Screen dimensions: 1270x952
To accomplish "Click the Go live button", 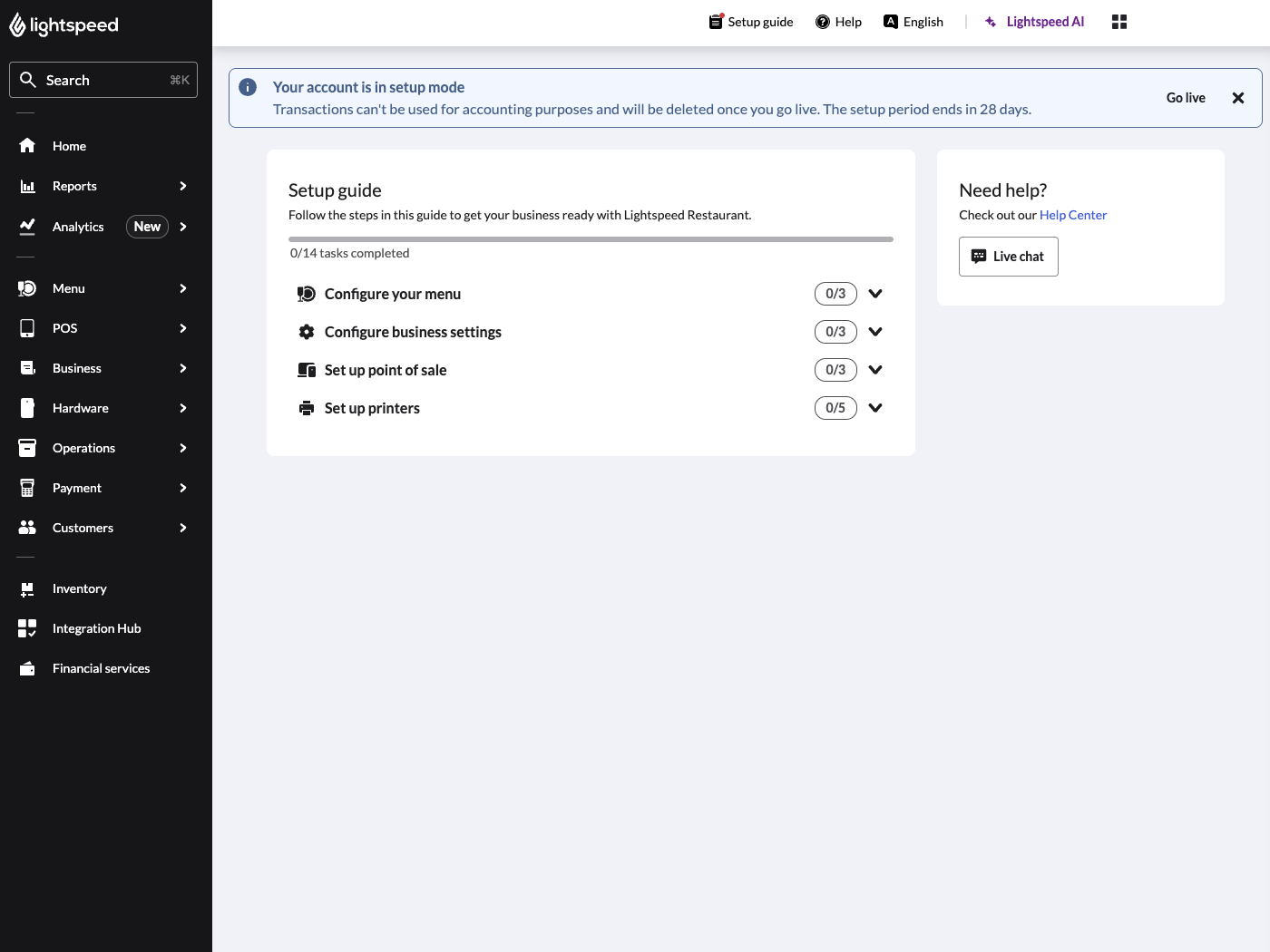I will click(1186, 97).
